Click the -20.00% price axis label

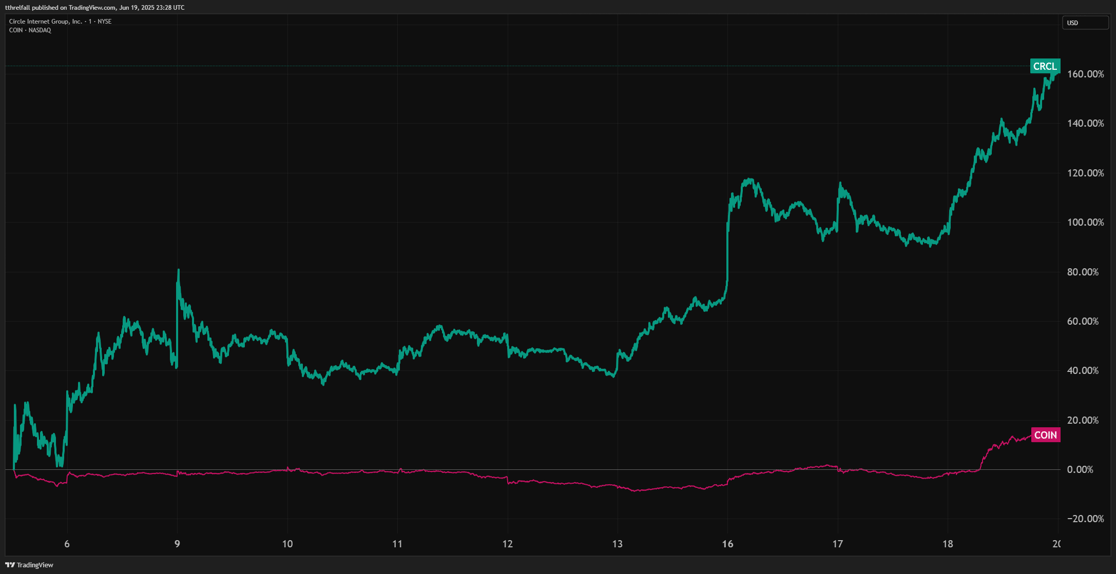(1085, 518)
